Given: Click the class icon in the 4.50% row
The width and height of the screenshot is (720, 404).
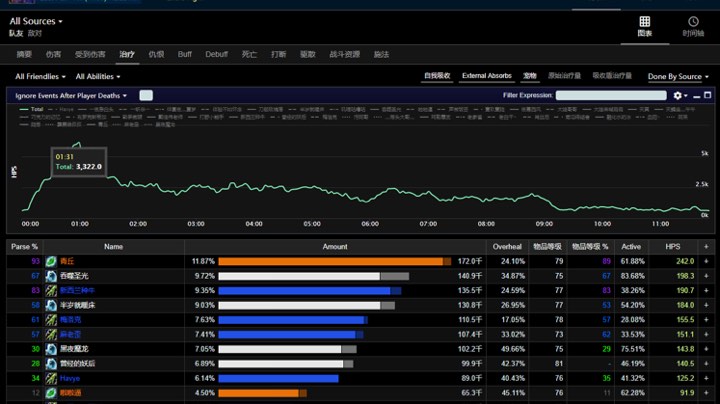Looking at the screenshot, I should [51, 393].
